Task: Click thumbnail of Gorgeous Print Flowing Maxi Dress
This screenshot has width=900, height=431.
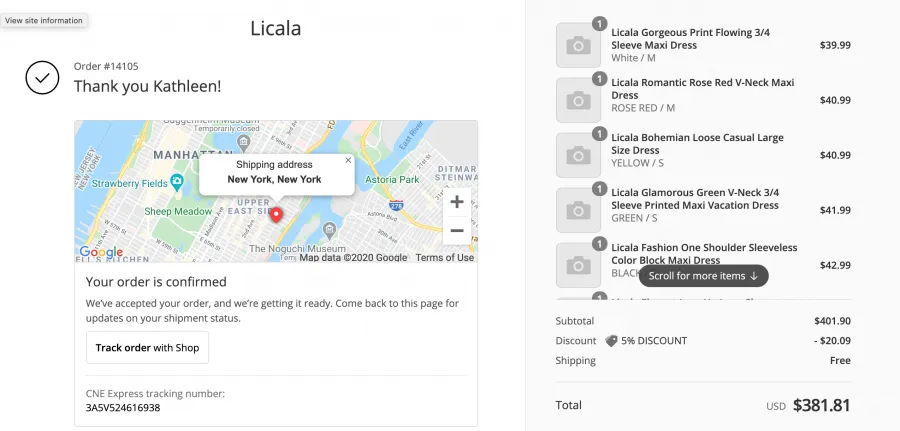Action: 578,45
